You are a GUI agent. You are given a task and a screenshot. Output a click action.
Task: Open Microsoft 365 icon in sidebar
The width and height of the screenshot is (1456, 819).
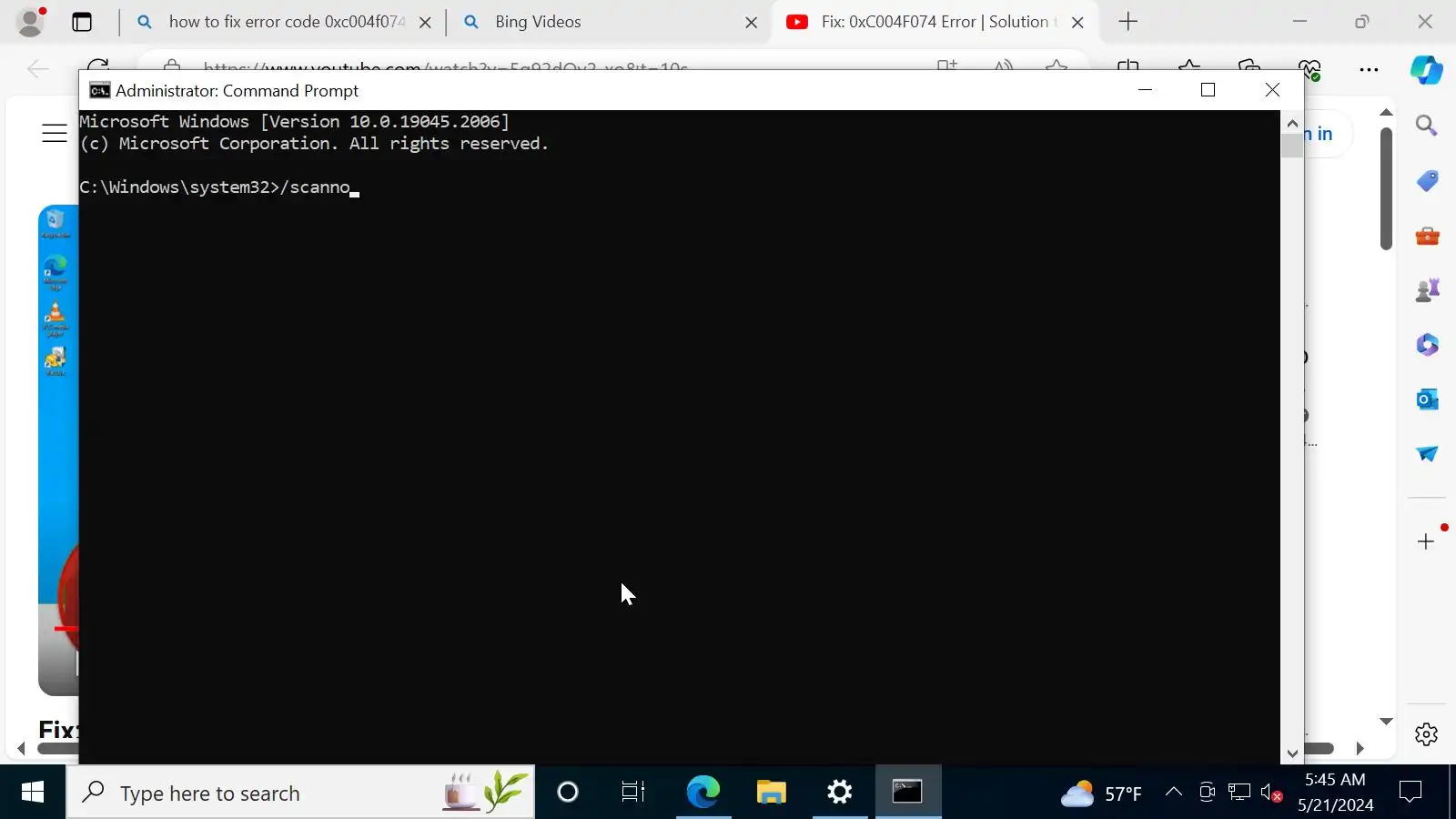coord(1427,345)
